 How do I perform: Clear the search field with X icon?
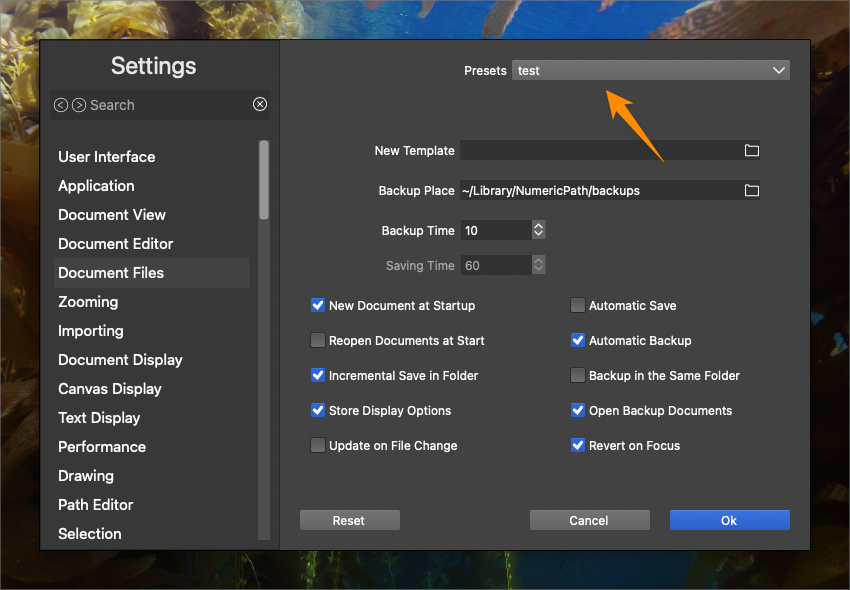(x=260, y=105)
